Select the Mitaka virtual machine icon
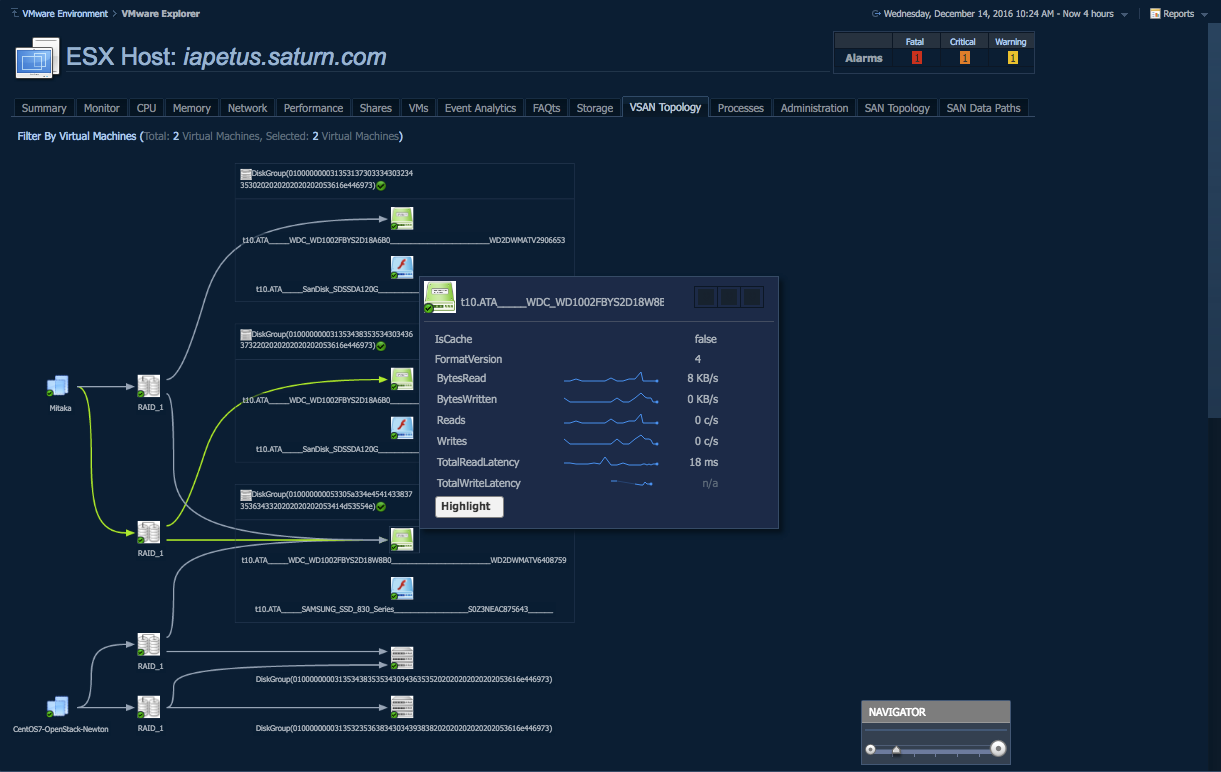This screenshot has height=772, width=1221. coord(58,386)
